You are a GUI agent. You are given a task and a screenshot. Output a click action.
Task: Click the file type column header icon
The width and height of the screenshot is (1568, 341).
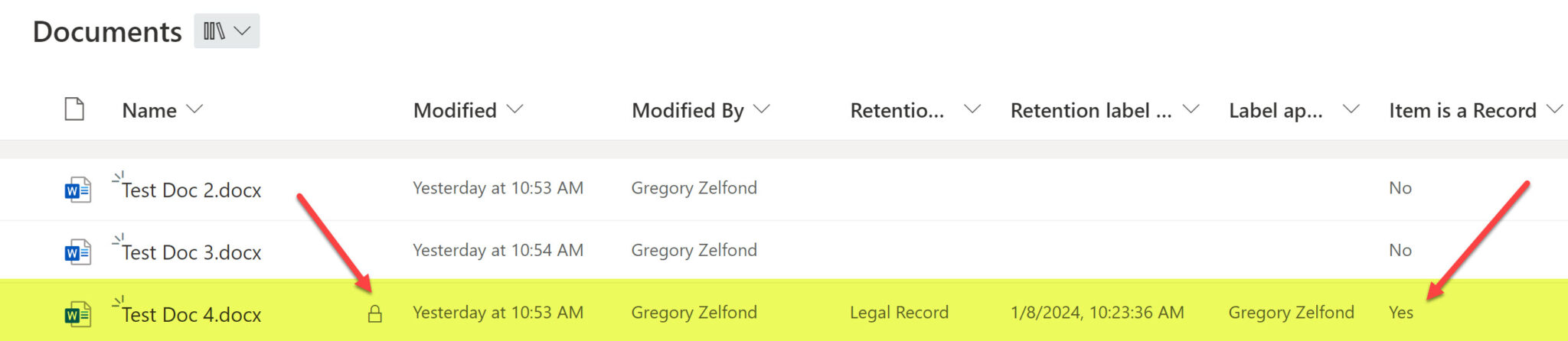click(74, 109)
